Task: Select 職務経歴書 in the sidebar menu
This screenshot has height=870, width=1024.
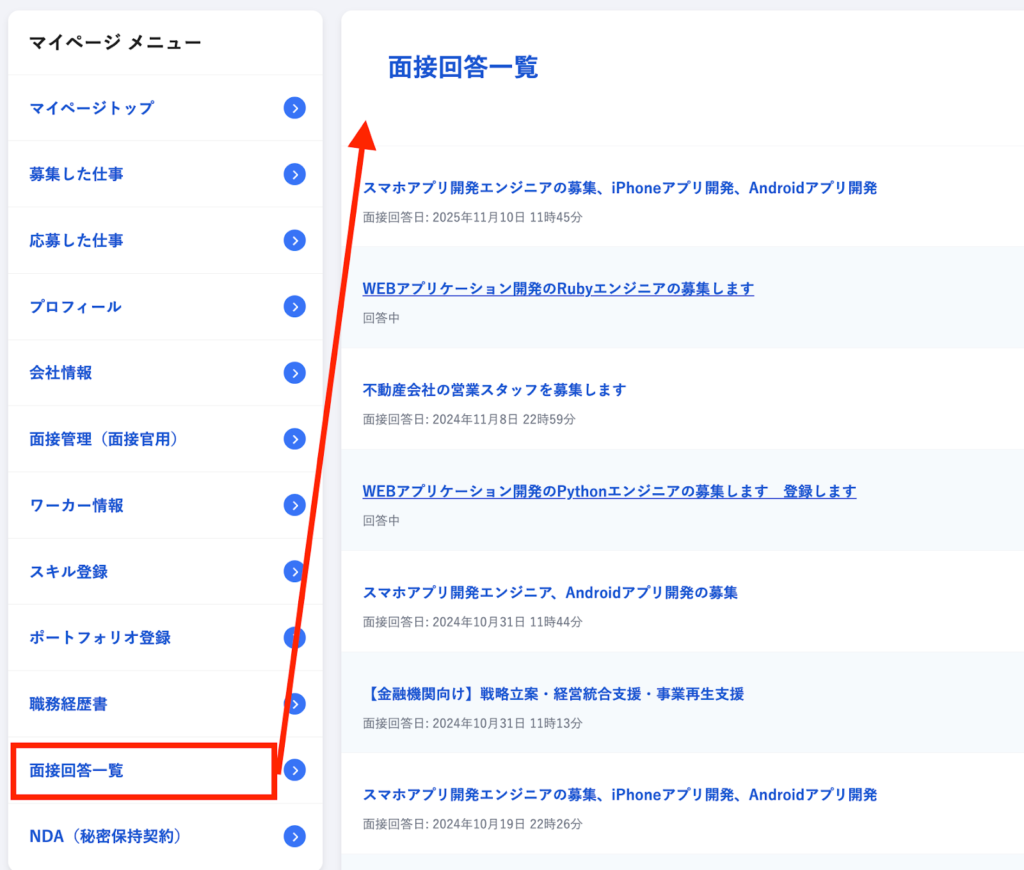Action: point(69,704)
